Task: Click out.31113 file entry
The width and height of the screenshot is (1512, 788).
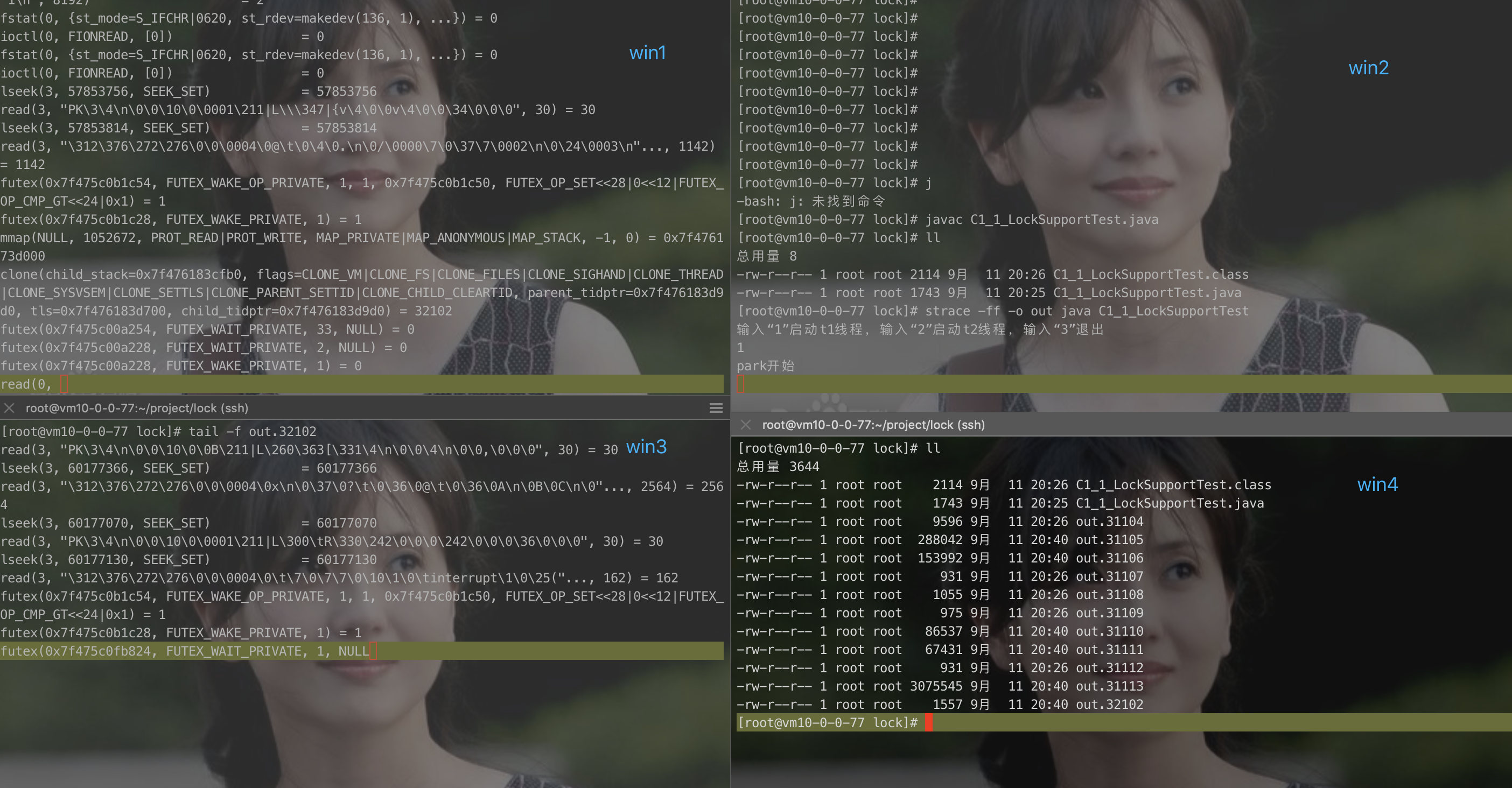Action: 1109,686
